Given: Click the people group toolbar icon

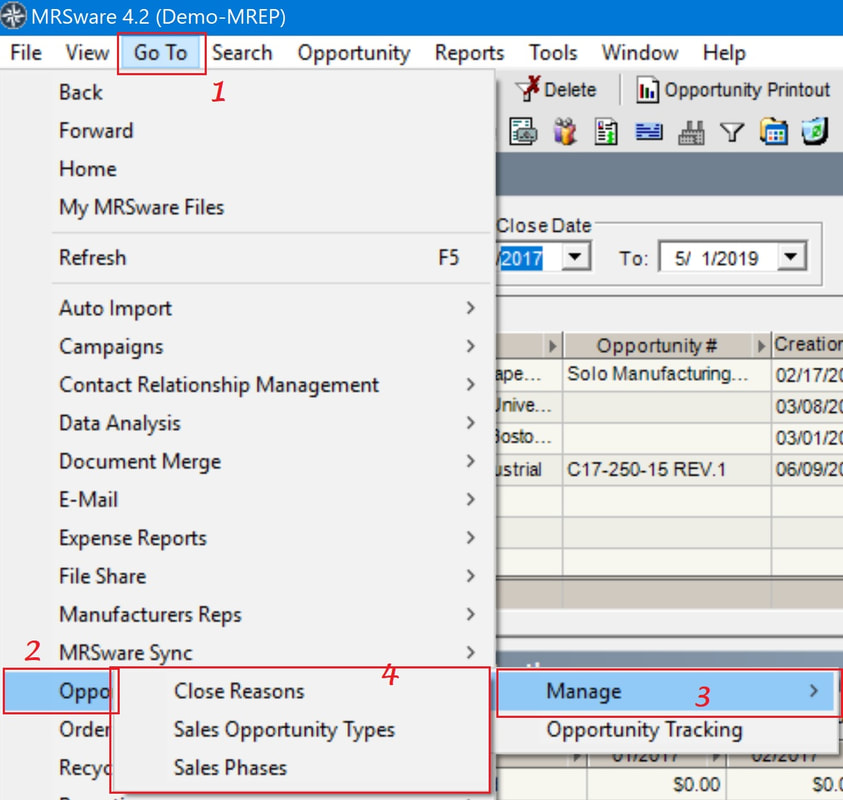Looking at the screenshot, I should pyautogui.click(x=565, y=132).
